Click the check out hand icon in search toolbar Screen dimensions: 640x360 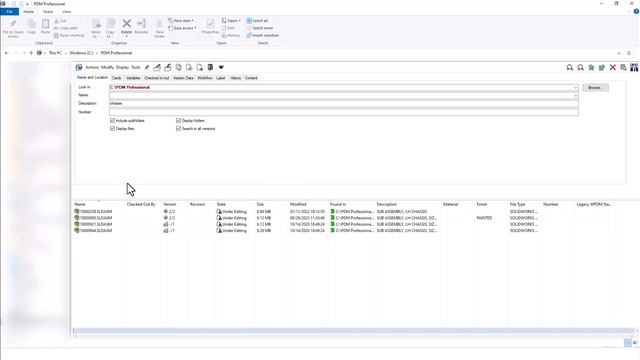point(157,67)
